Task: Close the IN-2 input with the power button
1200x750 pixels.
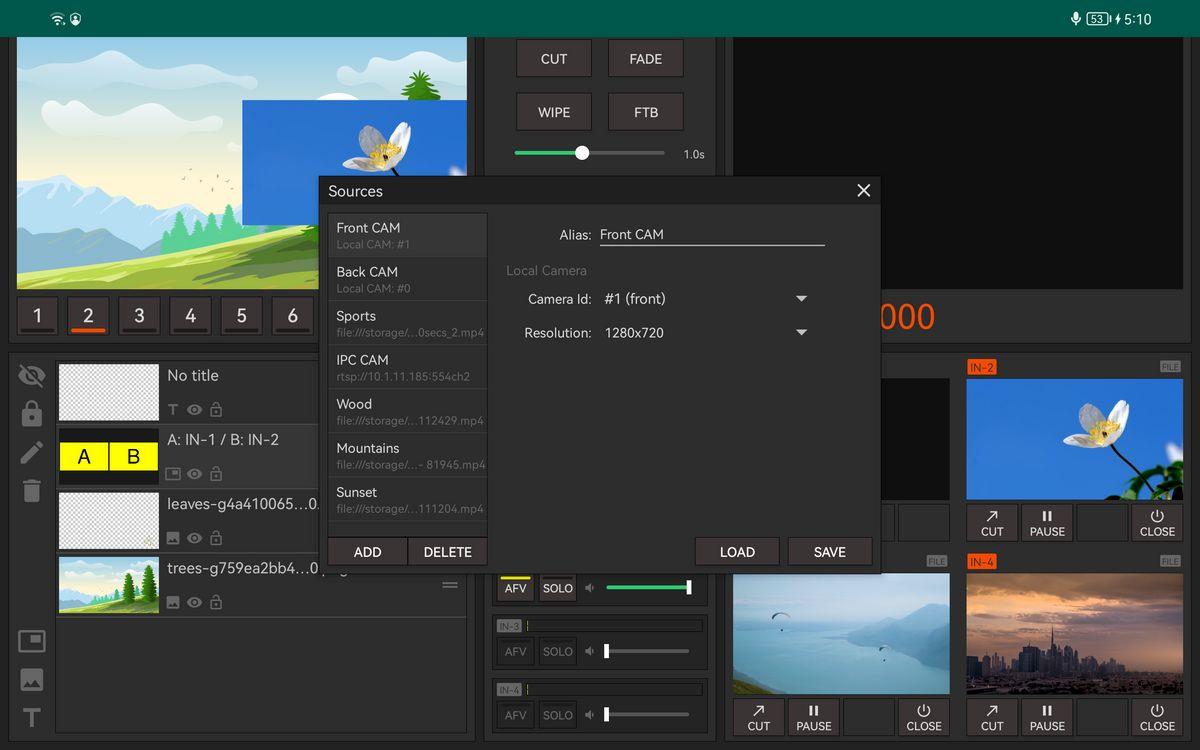Action: coord(1157,523)
